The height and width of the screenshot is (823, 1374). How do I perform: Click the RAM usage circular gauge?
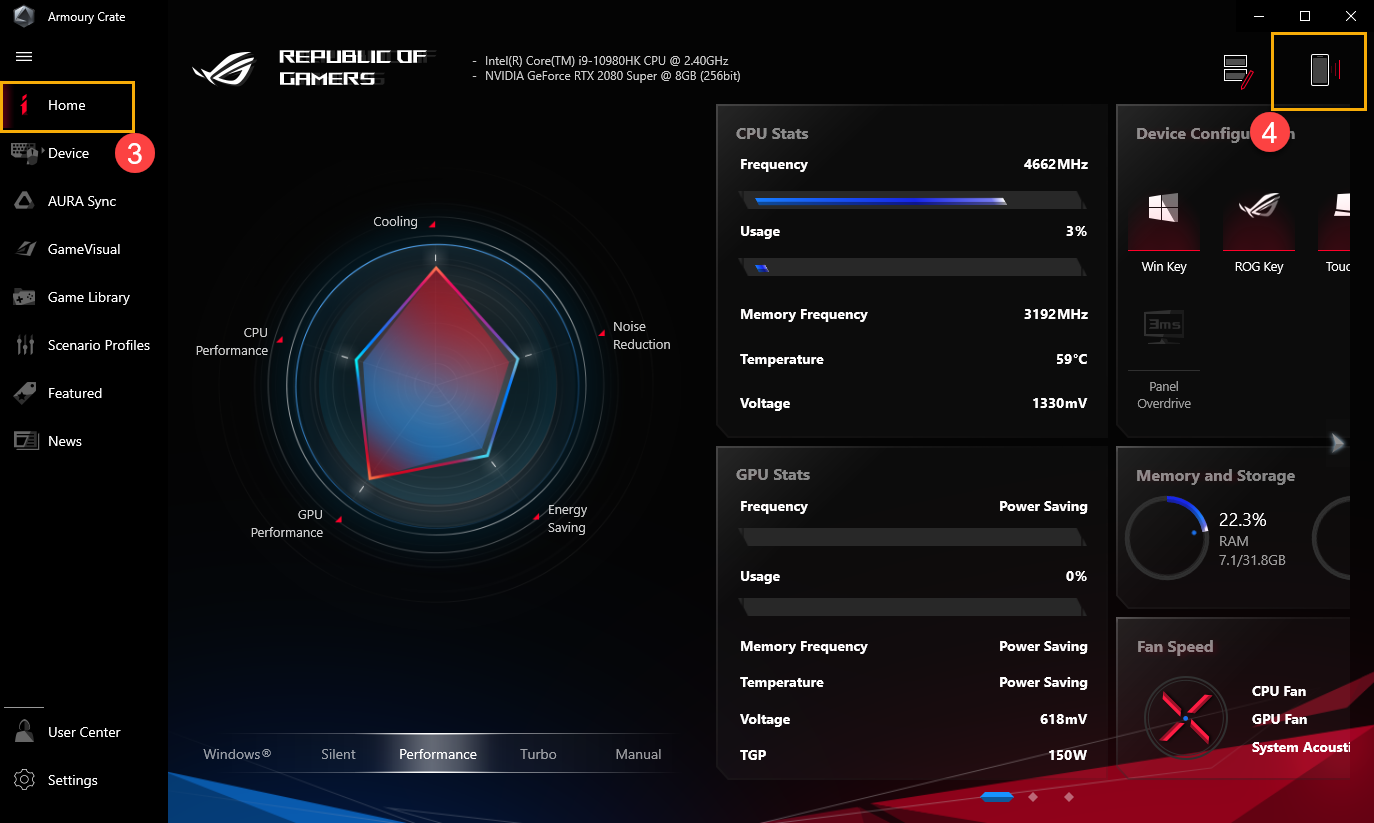(1167, 538)
